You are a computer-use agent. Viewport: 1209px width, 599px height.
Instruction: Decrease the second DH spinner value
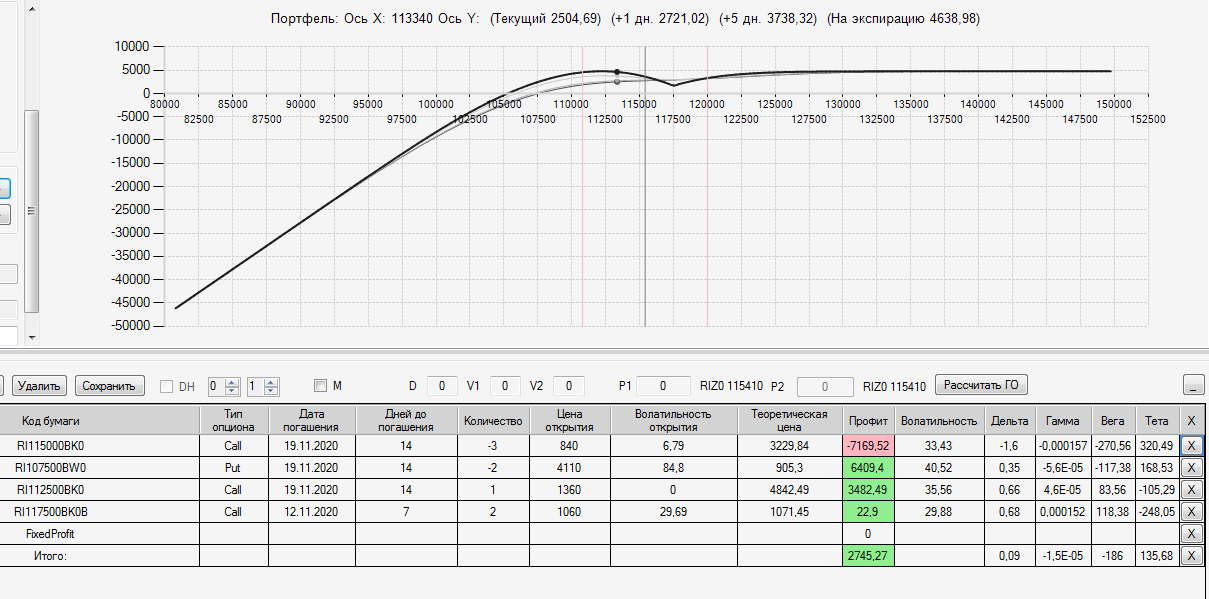point(272,390)
